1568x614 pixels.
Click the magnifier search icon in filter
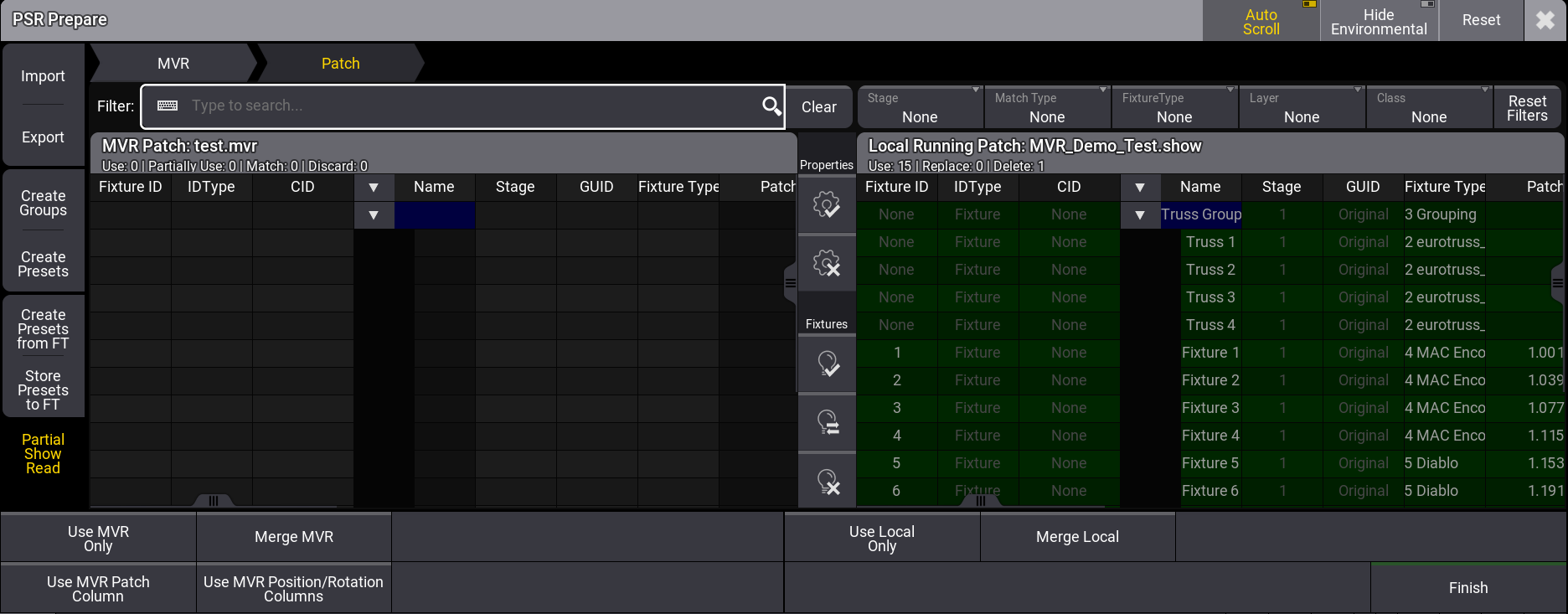[x=771, y=106]
